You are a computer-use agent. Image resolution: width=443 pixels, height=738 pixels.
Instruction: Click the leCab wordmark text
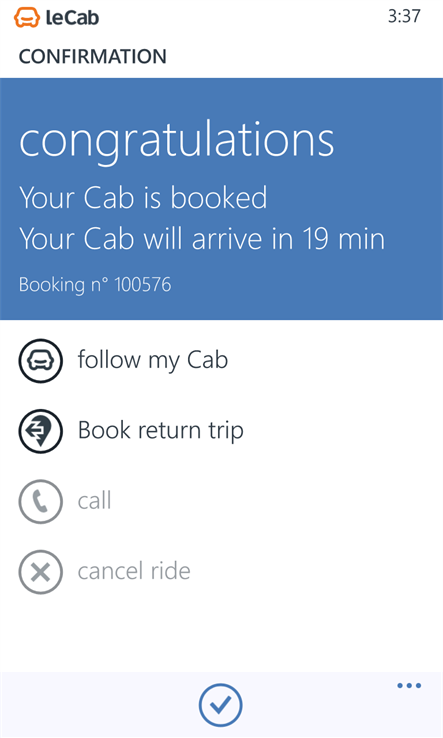tap(72, 18)
